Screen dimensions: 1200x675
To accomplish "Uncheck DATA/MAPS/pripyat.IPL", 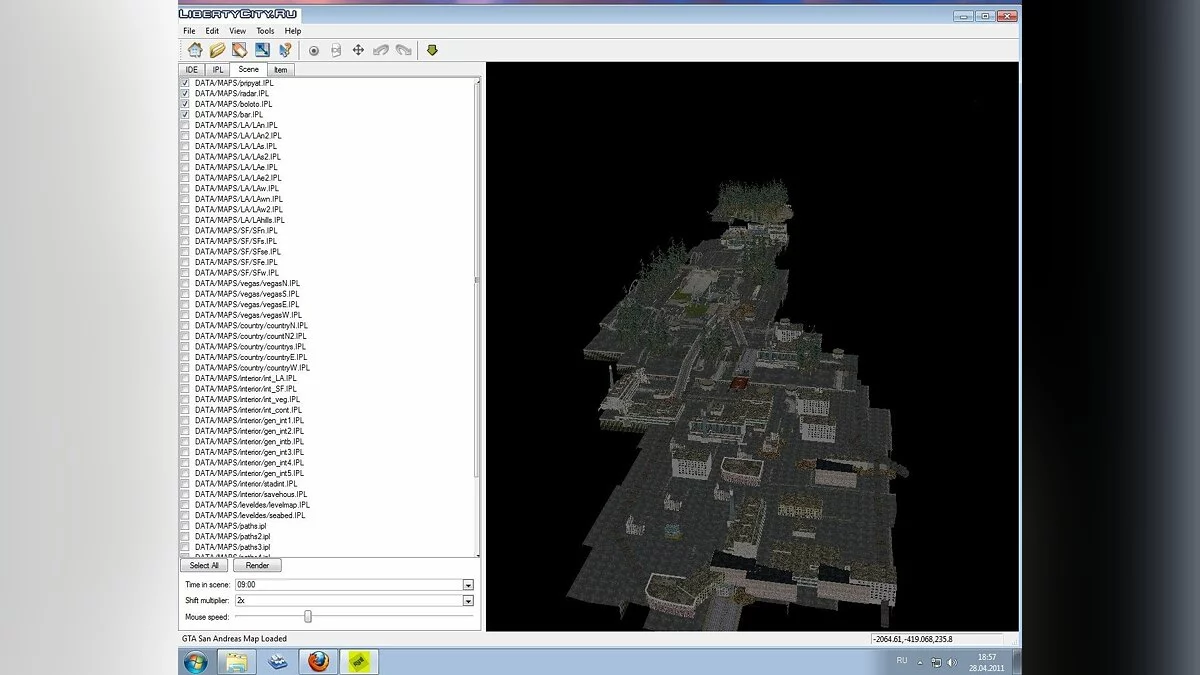I will pos(185,83).
